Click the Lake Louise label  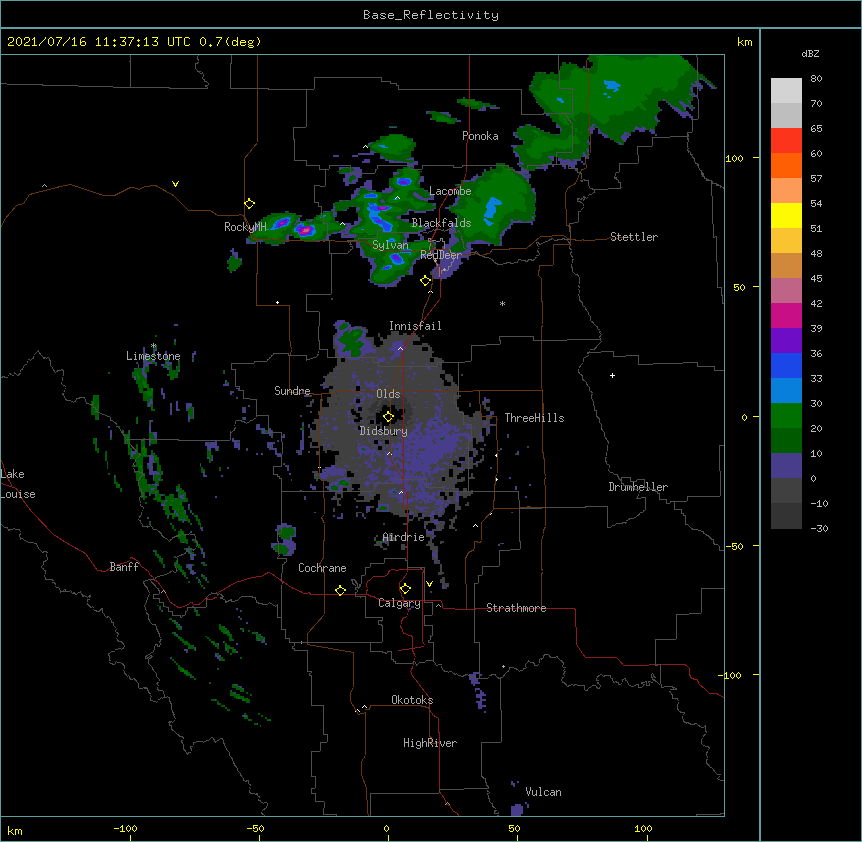[18, 484]
